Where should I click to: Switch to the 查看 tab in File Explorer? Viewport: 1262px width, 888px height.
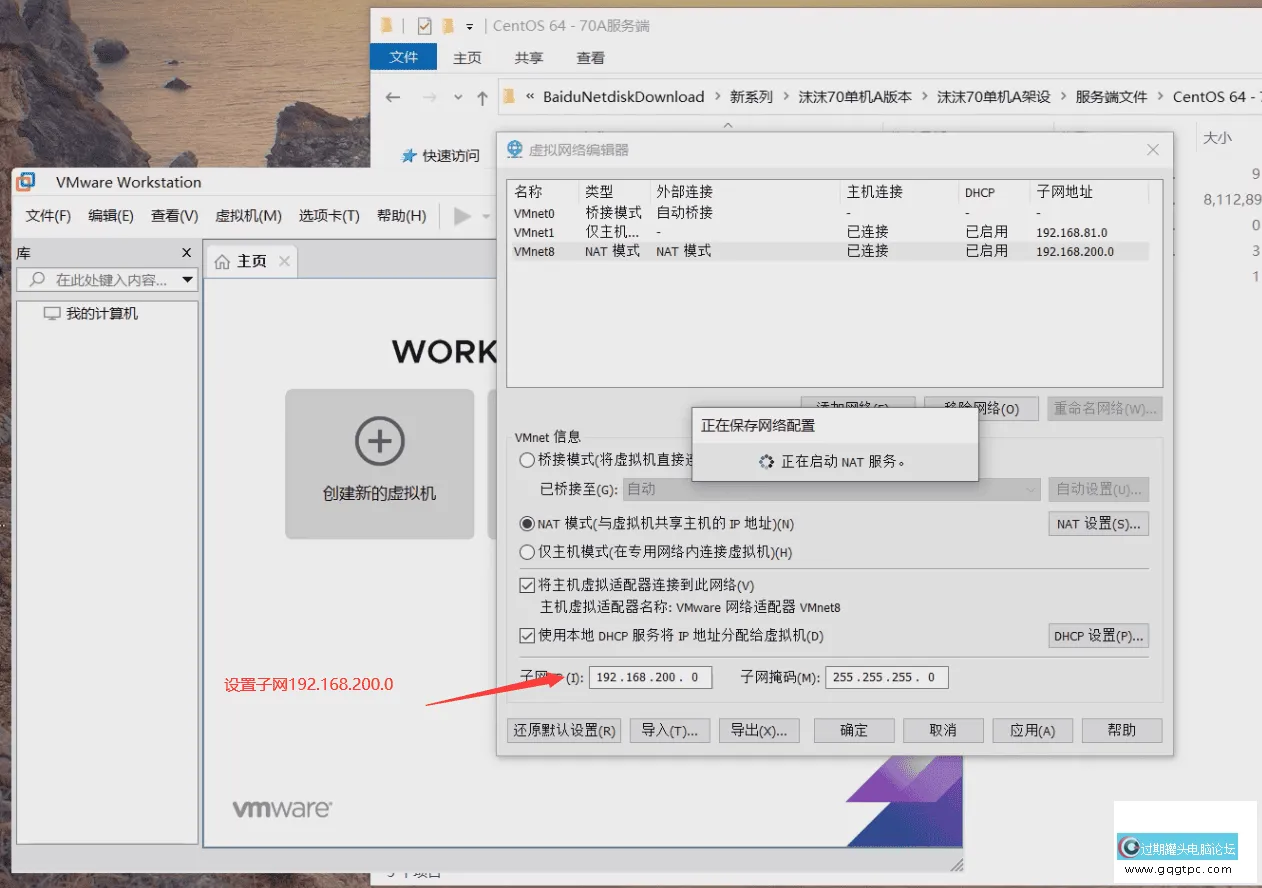(x=590, y=58)
